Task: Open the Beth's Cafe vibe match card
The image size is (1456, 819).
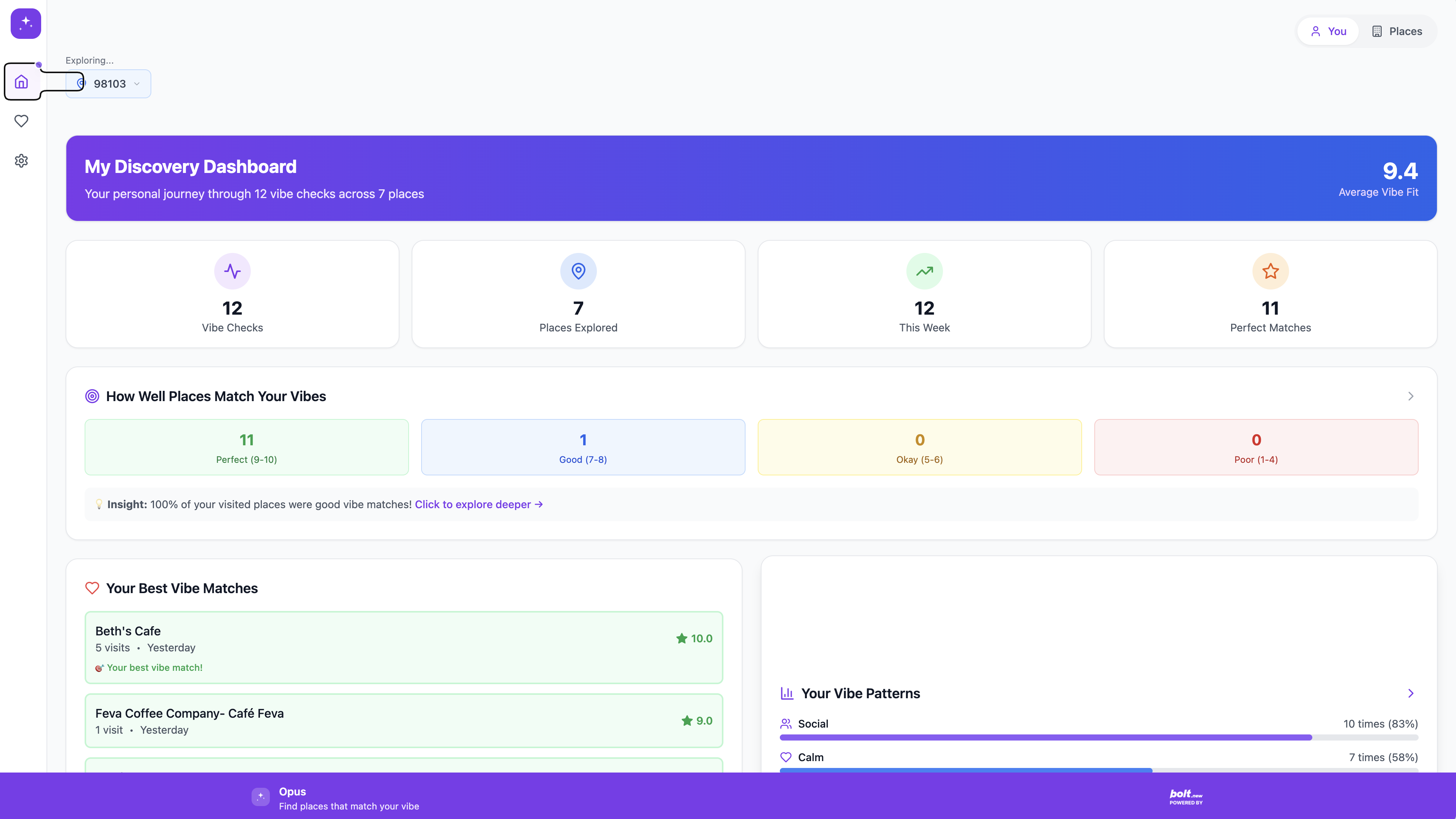Action: point(404,647)
